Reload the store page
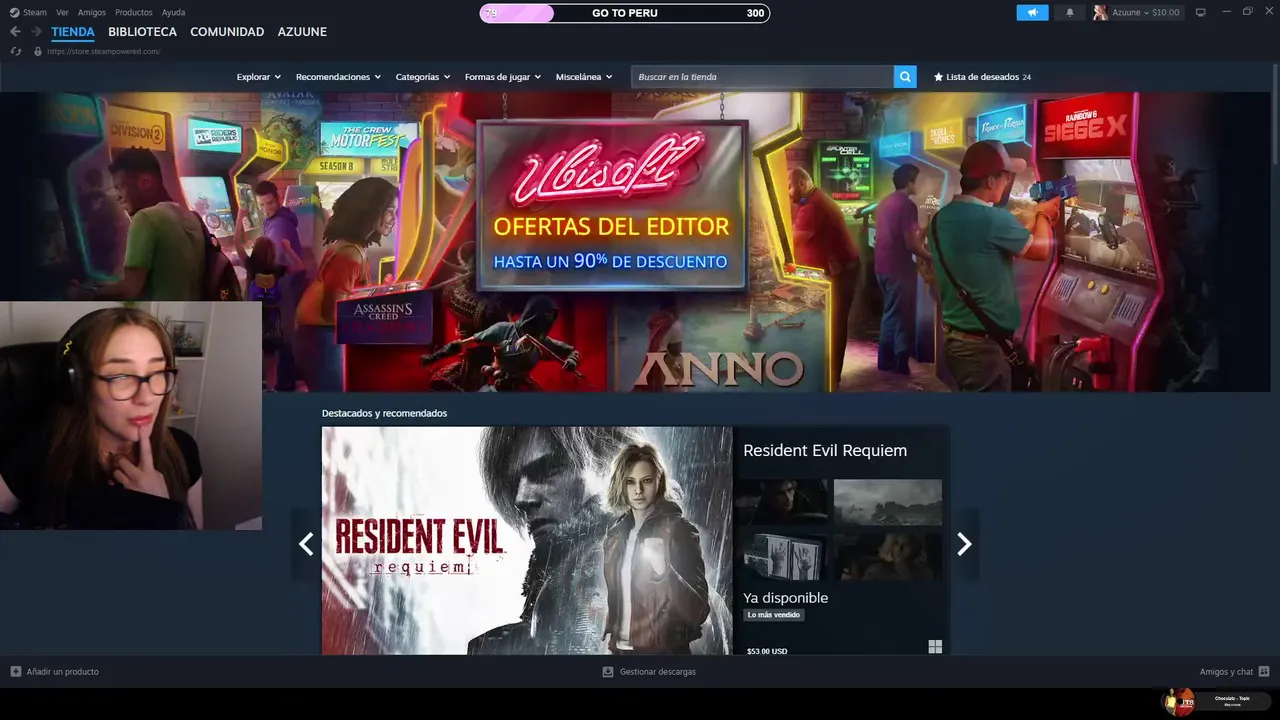 pyautogui.click(x=16, y=51)
